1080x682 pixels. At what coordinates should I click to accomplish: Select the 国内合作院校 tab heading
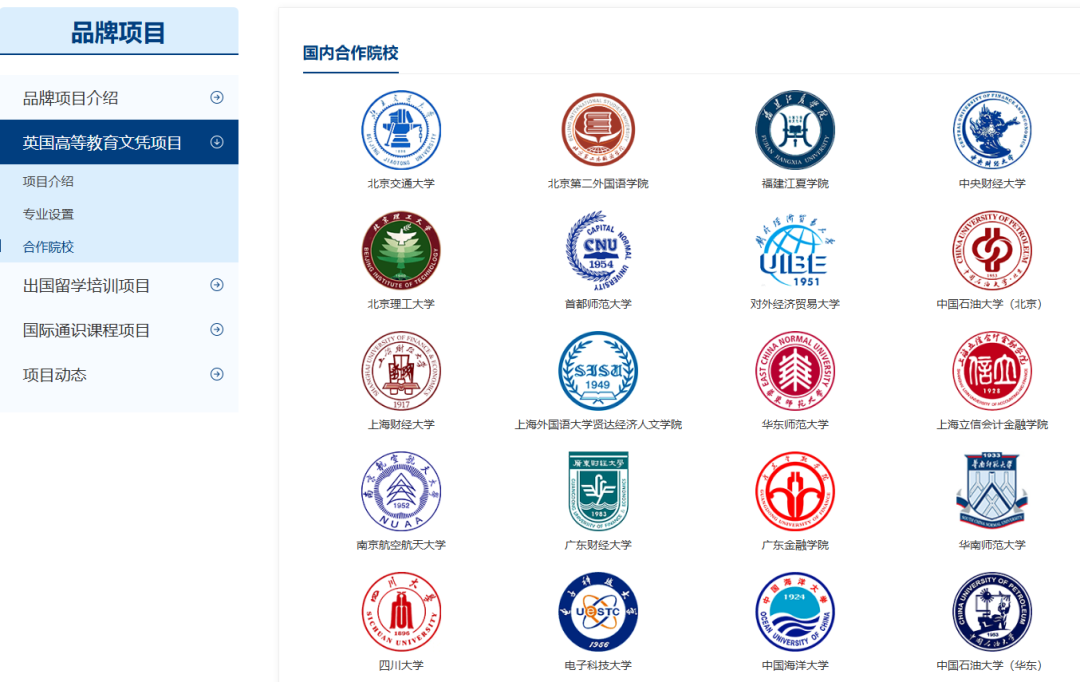coord(351,53)
